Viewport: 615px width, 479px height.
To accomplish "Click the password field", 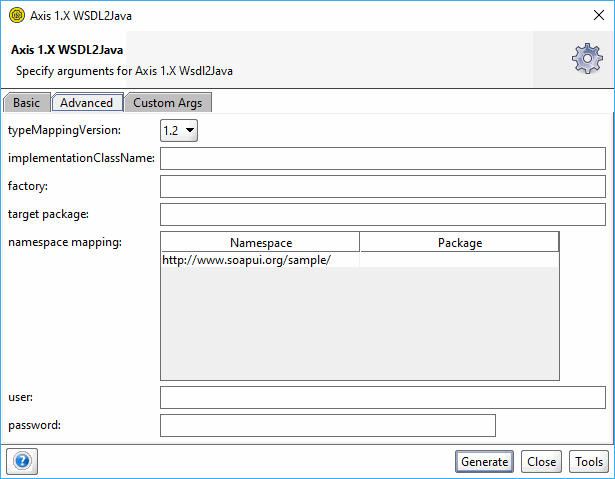I will (x=328, y=425).
